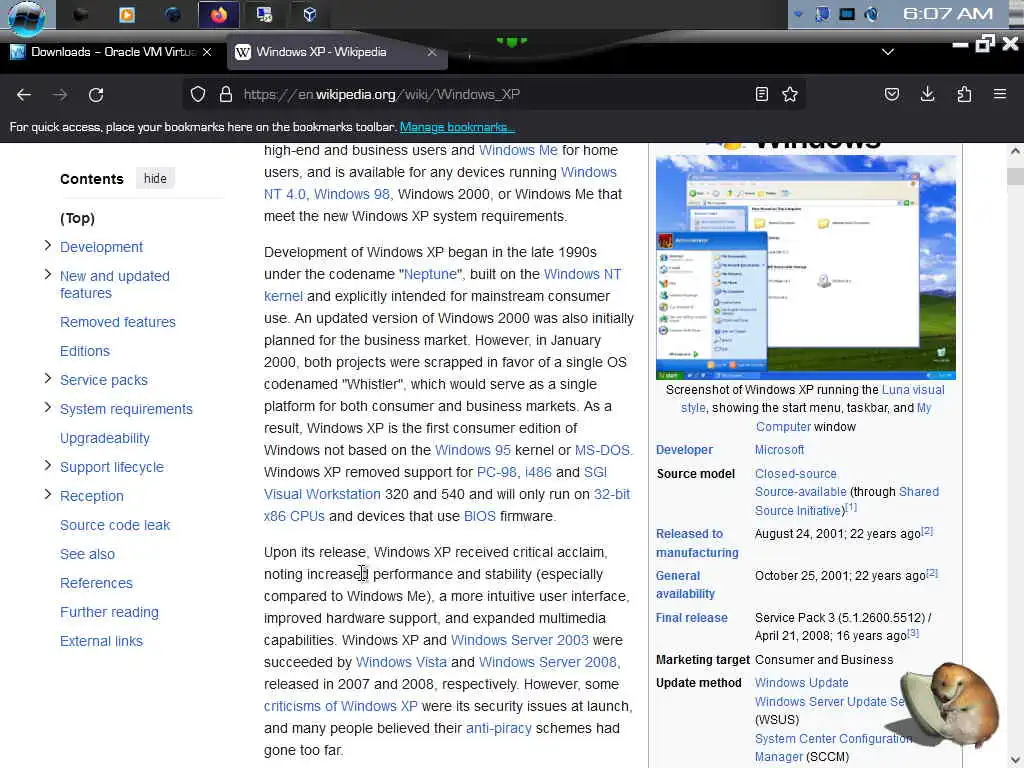Open the Extensions puzzle icon
Screen dimensions: 1024x768
point(964,95)
